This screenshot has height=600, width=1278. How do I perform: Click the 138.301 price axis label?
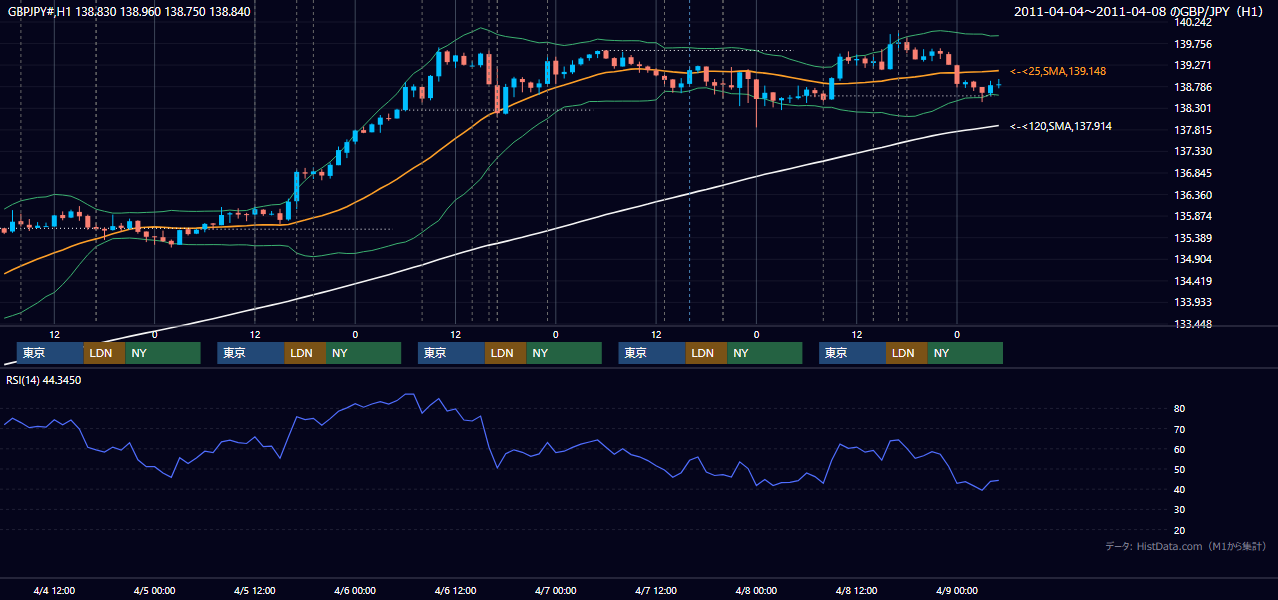pyautogui.click(x=1194, y=108)
